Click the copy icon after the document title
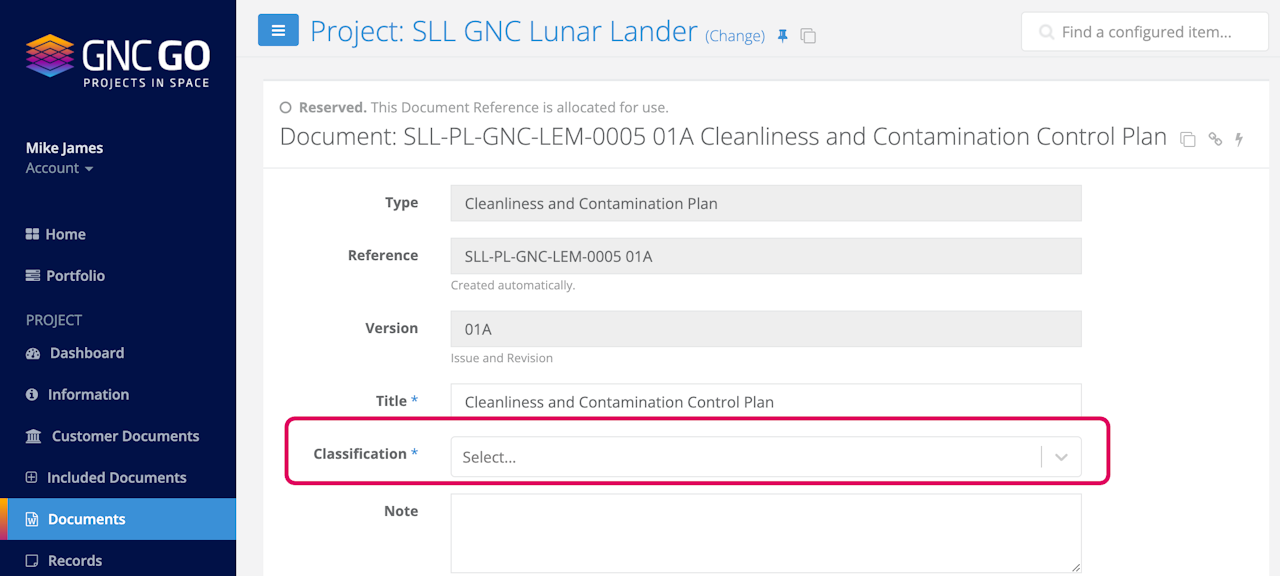The width and height of the screenshot is (1280, 576). (1188, 139)
